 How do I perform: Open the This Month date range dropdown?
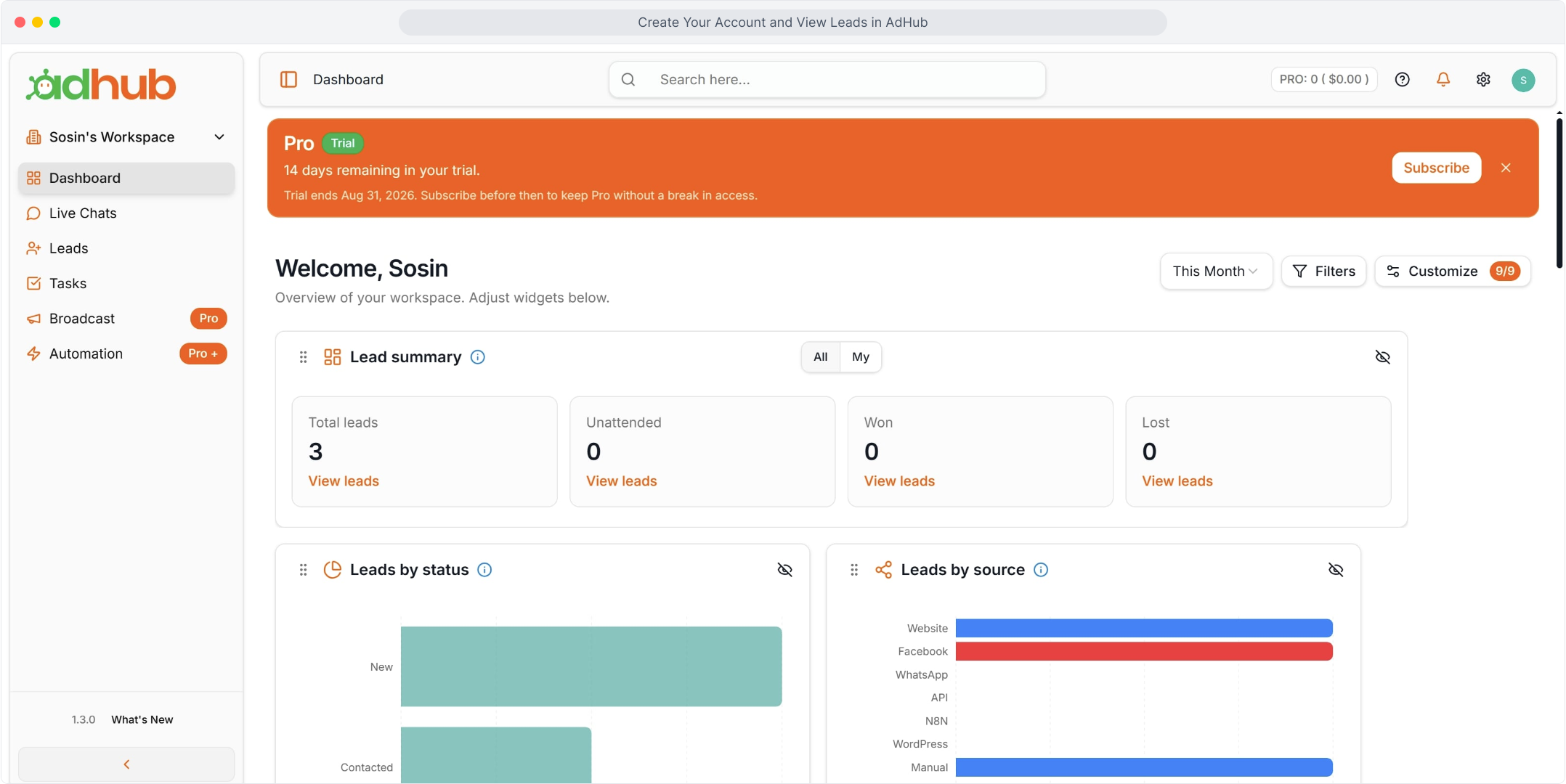pyautogui.click(x=1216, y=271)
